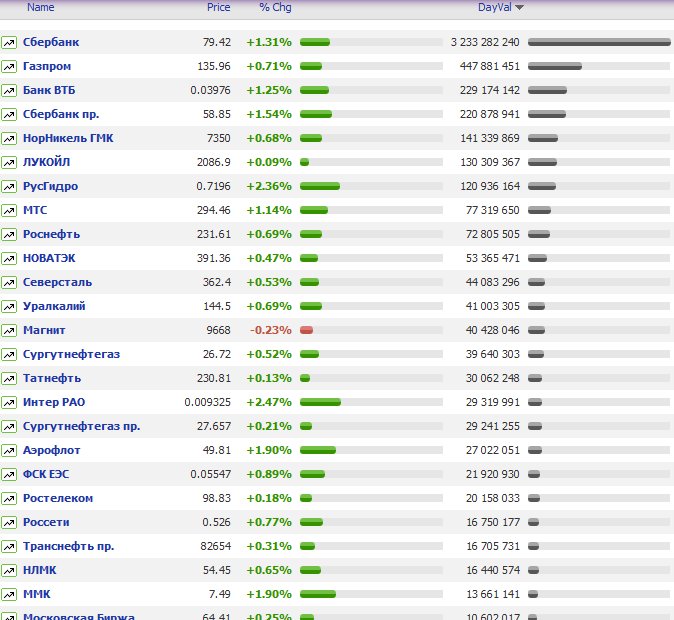Click the chart icon next to НЛМК
The width and height of the screenshot is (674, 620).
[9, 570]
